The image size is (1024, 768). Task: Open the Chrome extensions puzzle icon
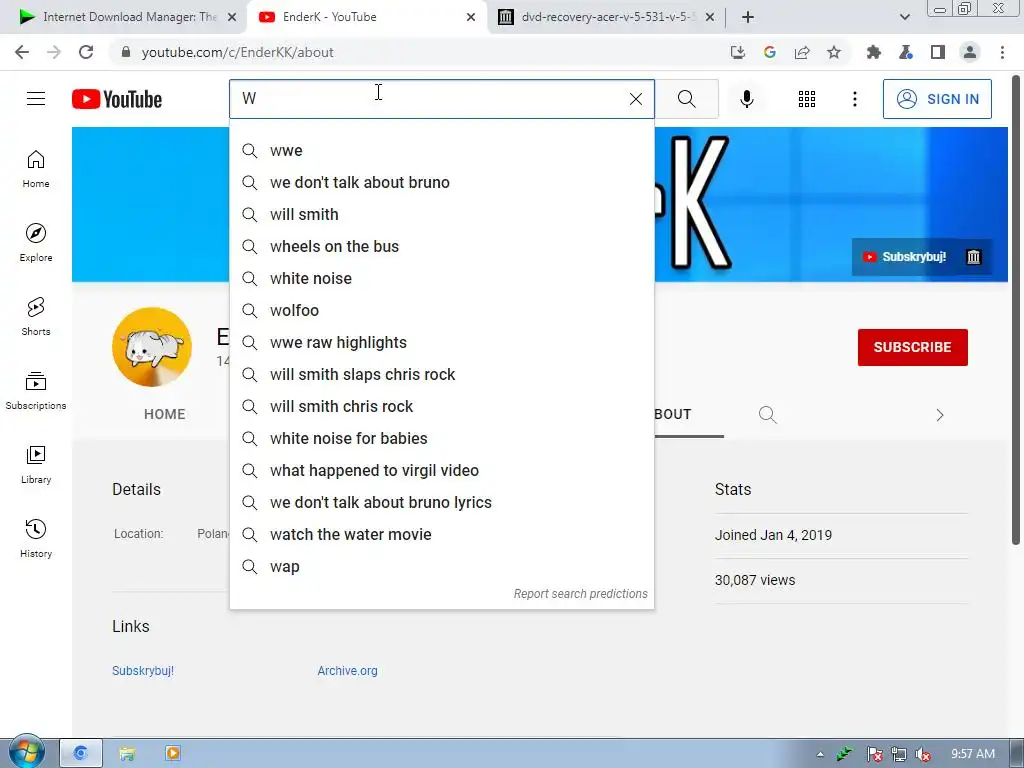[873, 52]
